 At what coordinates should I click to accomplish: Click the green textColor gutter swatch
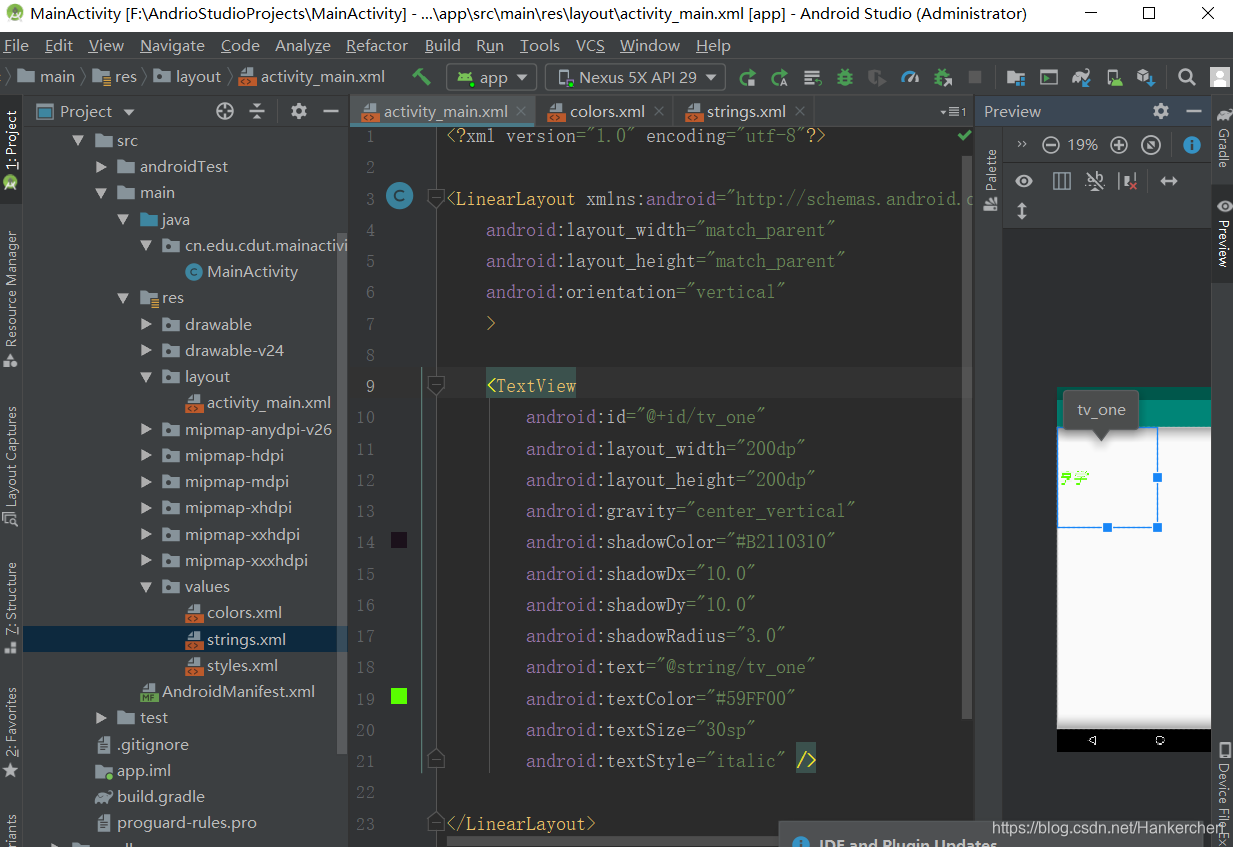(x=399, y=696)
